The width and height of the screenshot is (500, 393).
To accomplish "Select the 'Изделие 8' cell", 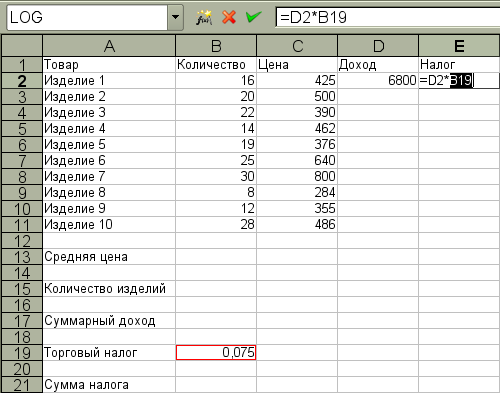I will [109, 193].
